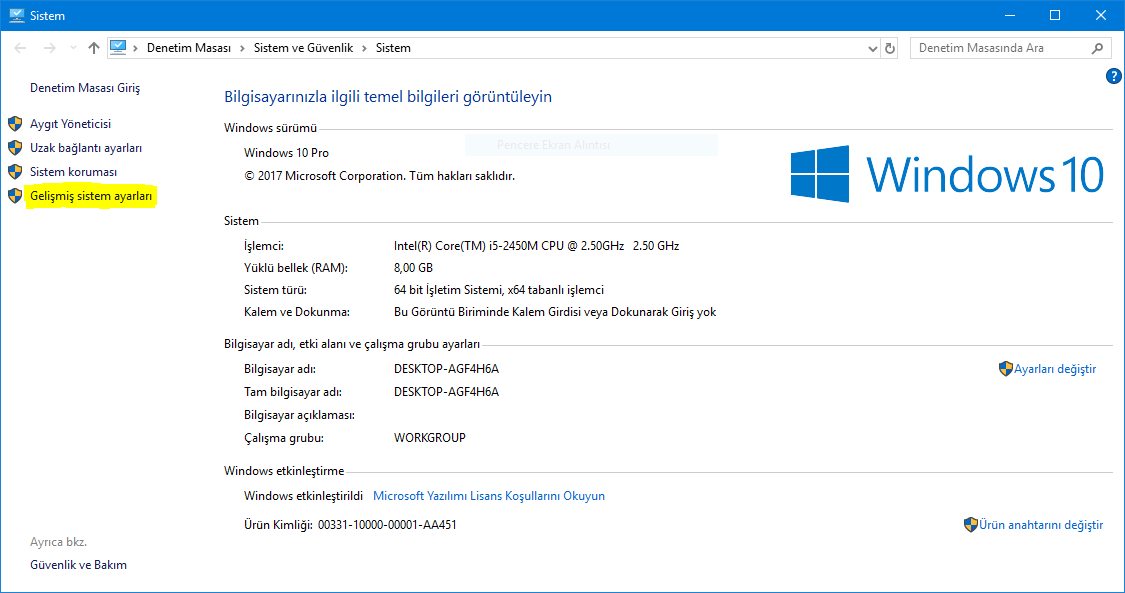Go up one level with up arrow
The height and width of the screenshot is (593, 1125).
pos(94,48)
